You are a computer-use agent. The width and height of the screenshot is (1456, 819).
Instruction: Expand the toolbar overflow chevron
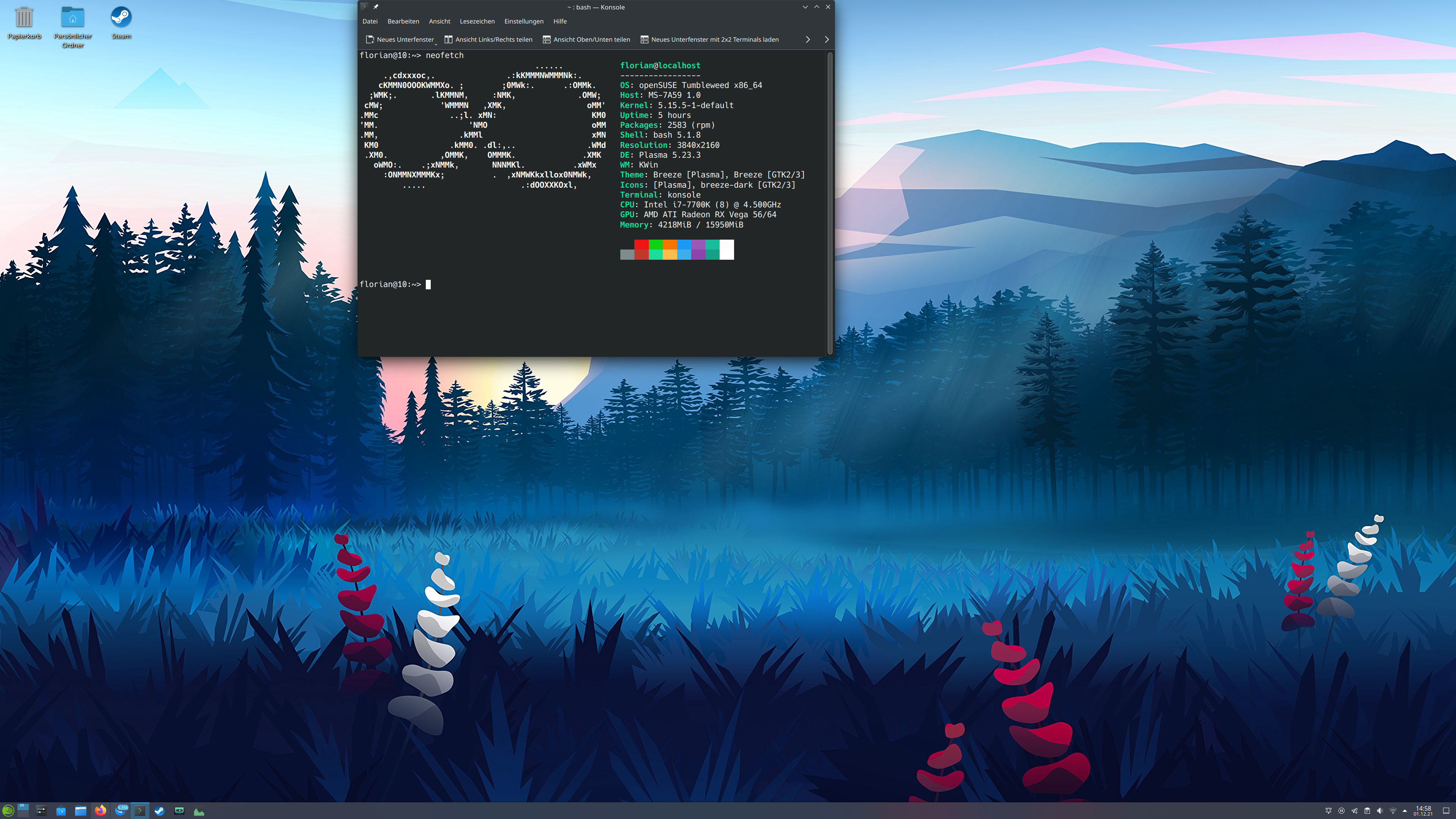808,39
